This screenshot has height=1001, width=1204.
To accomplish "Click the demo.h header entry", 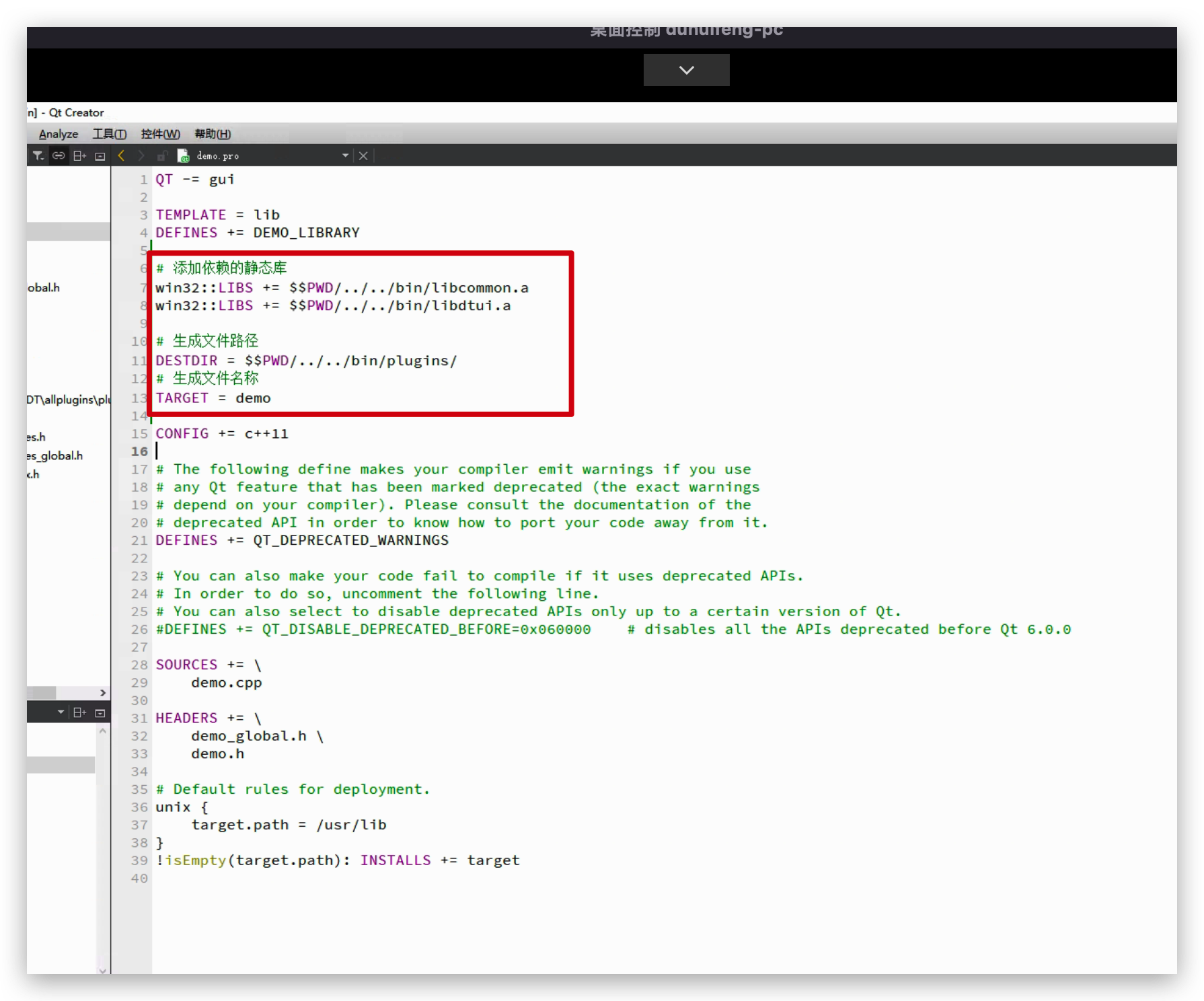I will coord(218,754).
